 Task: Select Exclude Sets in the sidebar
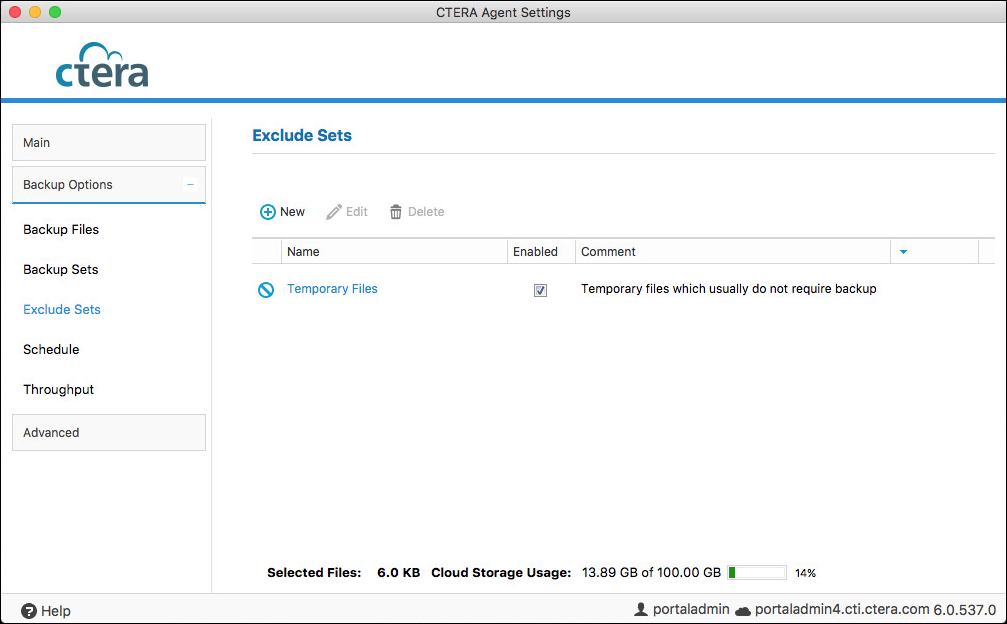click(62, 309)
